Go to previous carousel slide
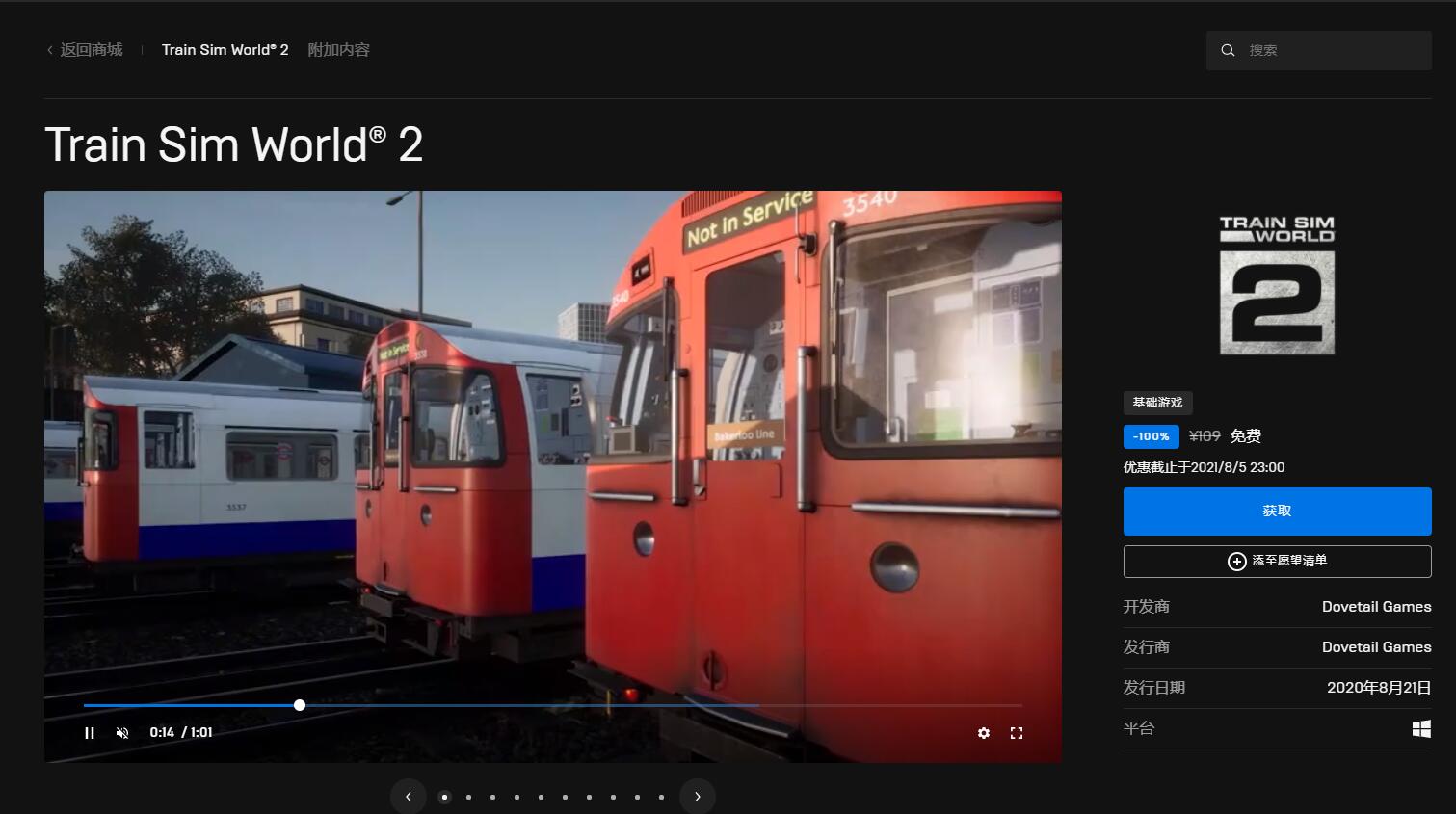 (409, 797)
